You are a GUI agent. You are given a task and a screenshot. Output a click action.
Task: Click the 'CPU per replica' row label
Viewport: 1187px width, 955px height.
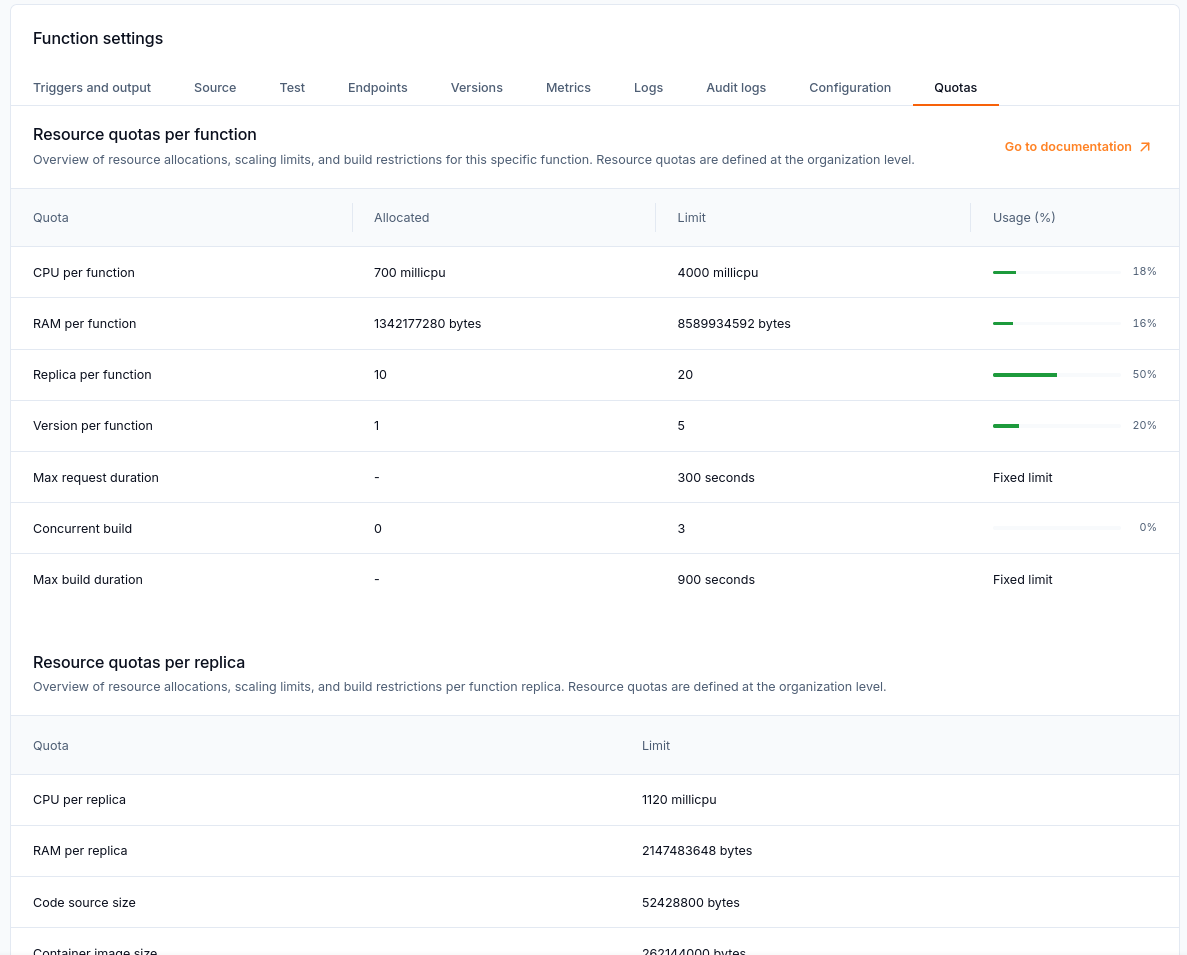79,800
